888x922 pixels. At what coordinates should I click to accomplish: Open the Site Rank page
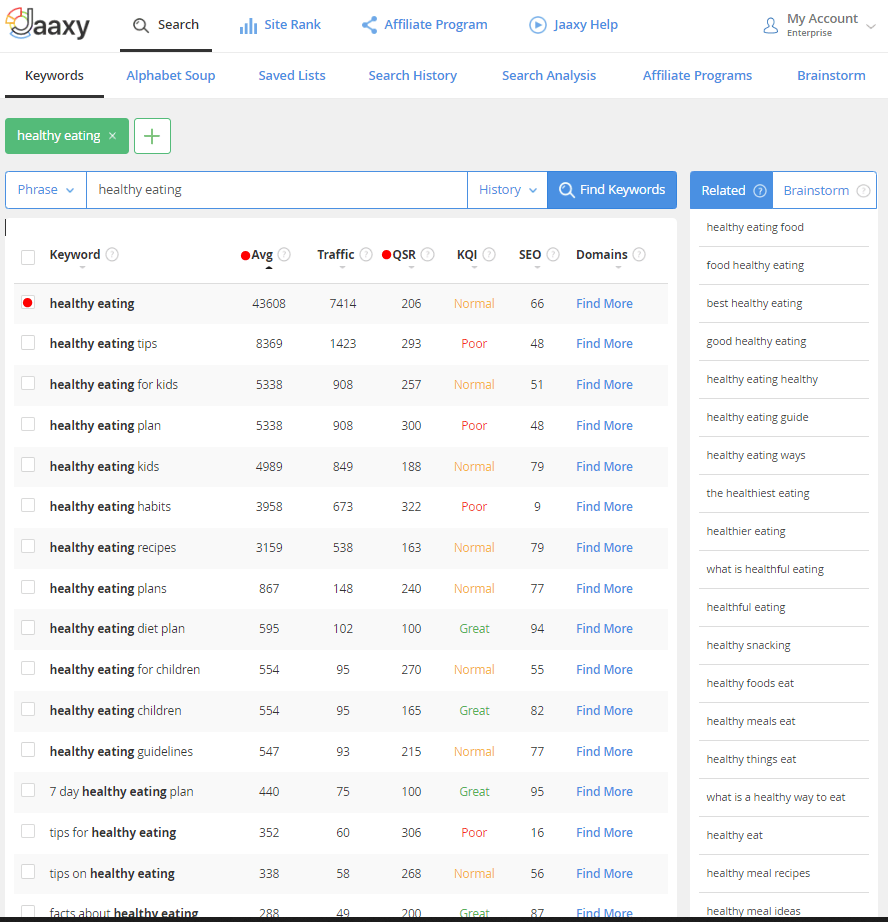(280, 25)
